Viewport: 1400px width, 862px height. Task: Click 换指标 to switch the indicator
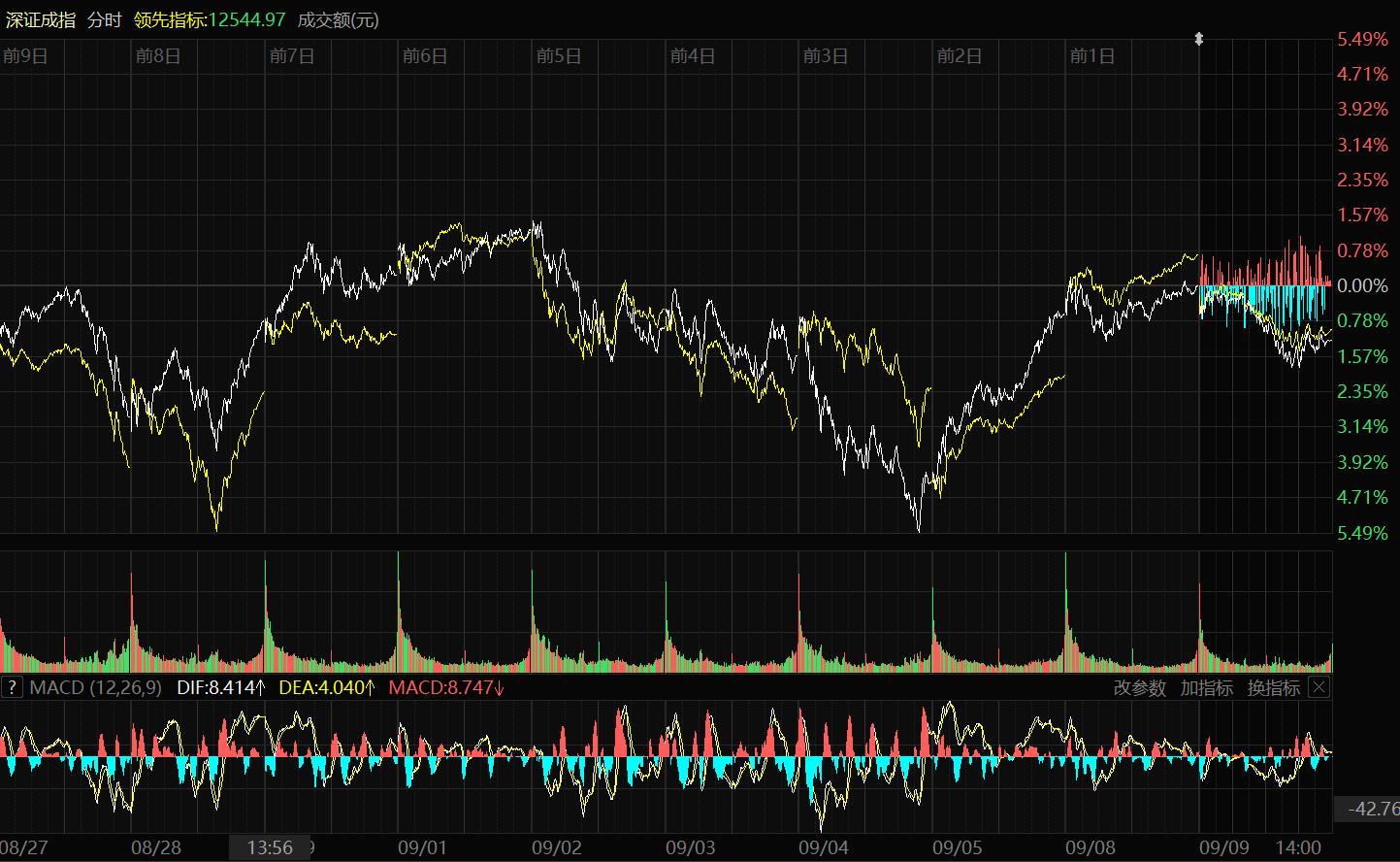1273,688
